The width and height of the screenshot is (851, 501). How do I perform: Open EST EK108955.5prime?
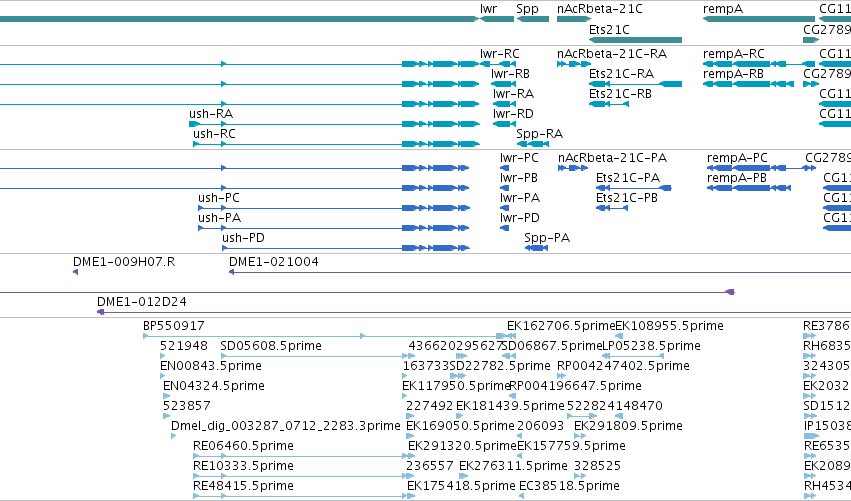(x=669, y=326)
